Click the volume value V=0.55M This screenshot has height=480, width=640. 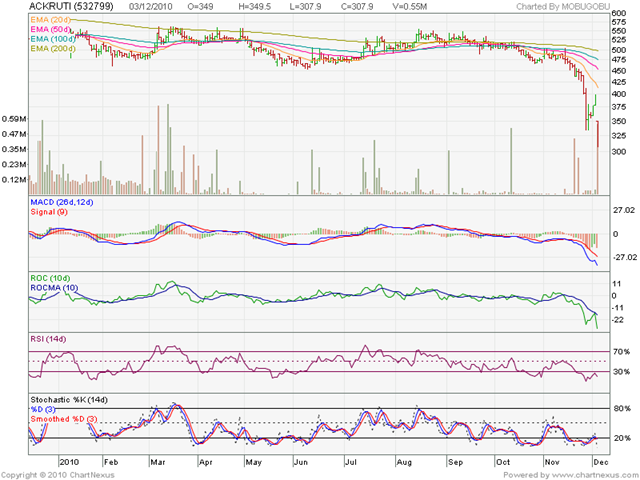[x=409, y=7]
